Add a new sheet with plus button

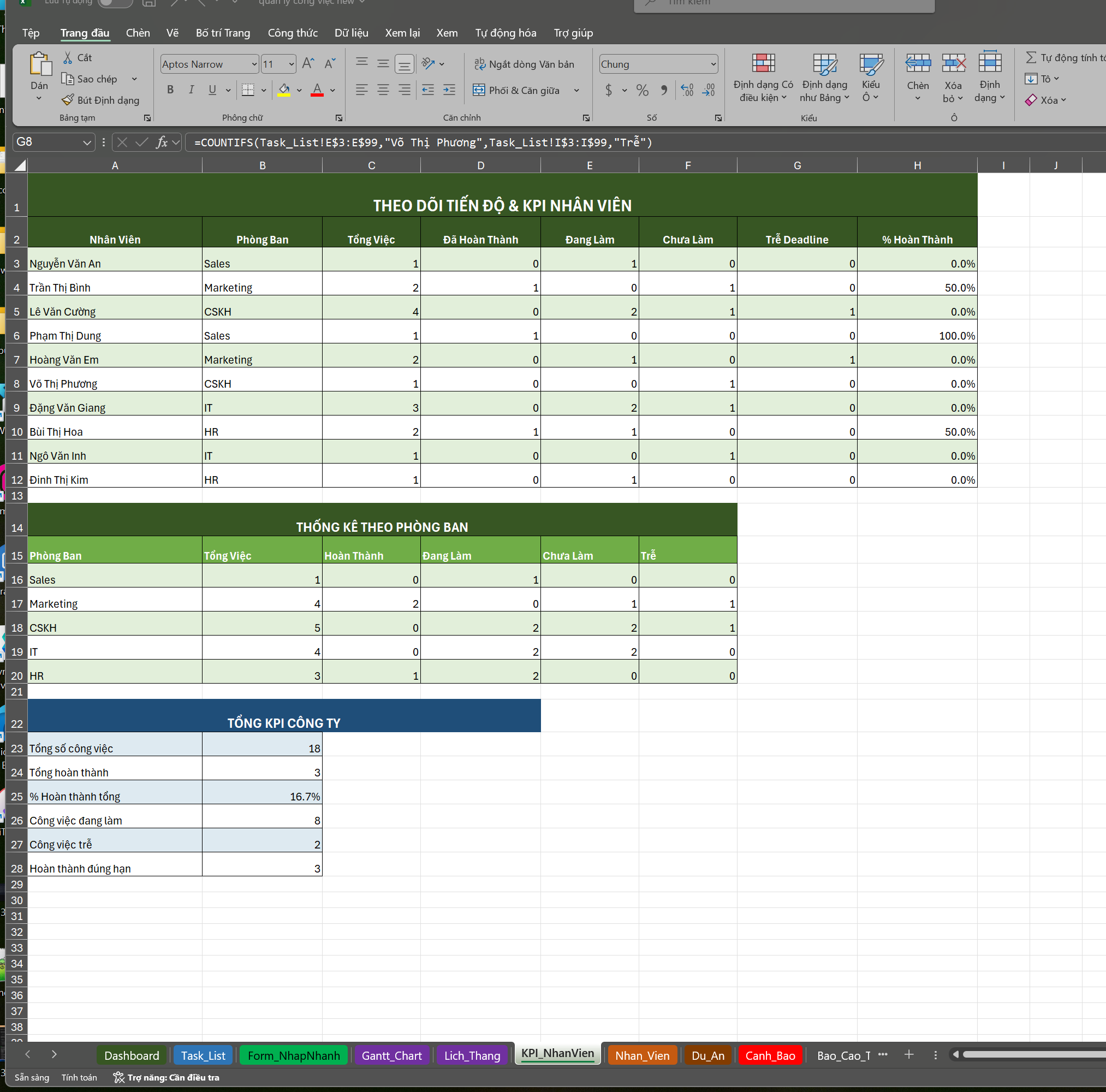tap(908, 1054)
